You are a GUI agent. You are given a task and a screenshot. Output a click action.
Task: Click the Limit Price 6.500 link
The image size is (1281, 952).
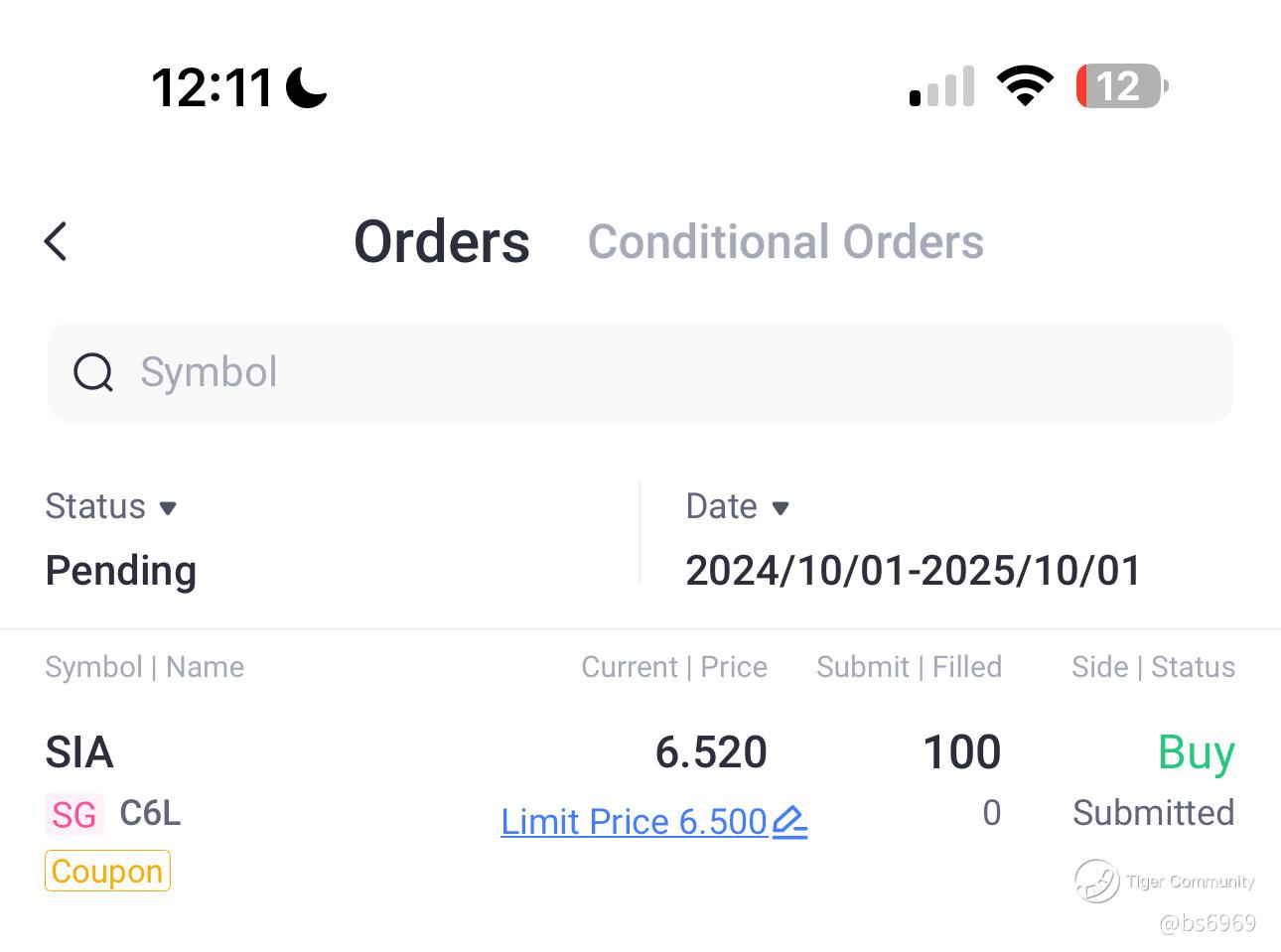(x=634, y=822)
